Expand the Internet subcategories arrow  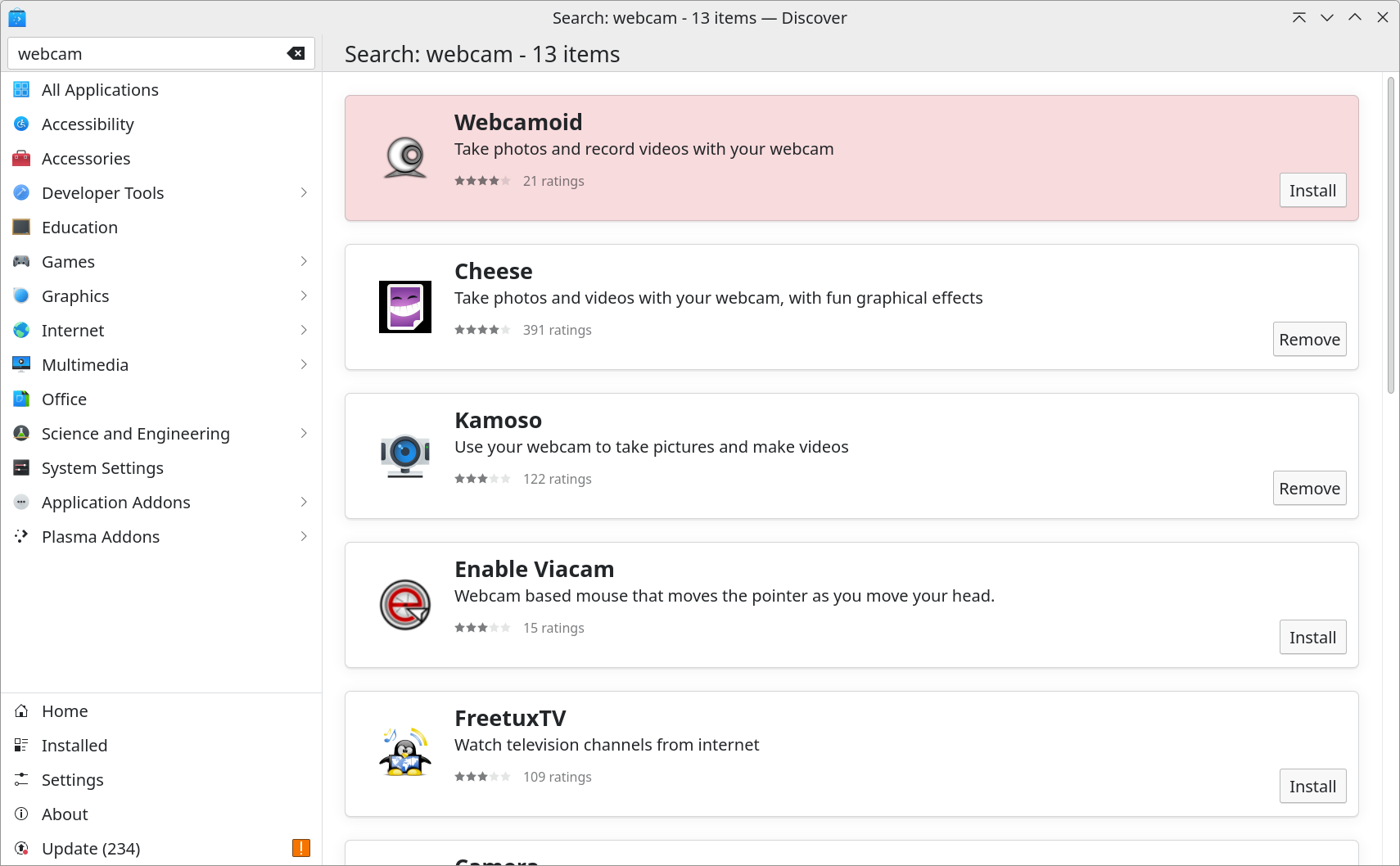click(304, 330)
